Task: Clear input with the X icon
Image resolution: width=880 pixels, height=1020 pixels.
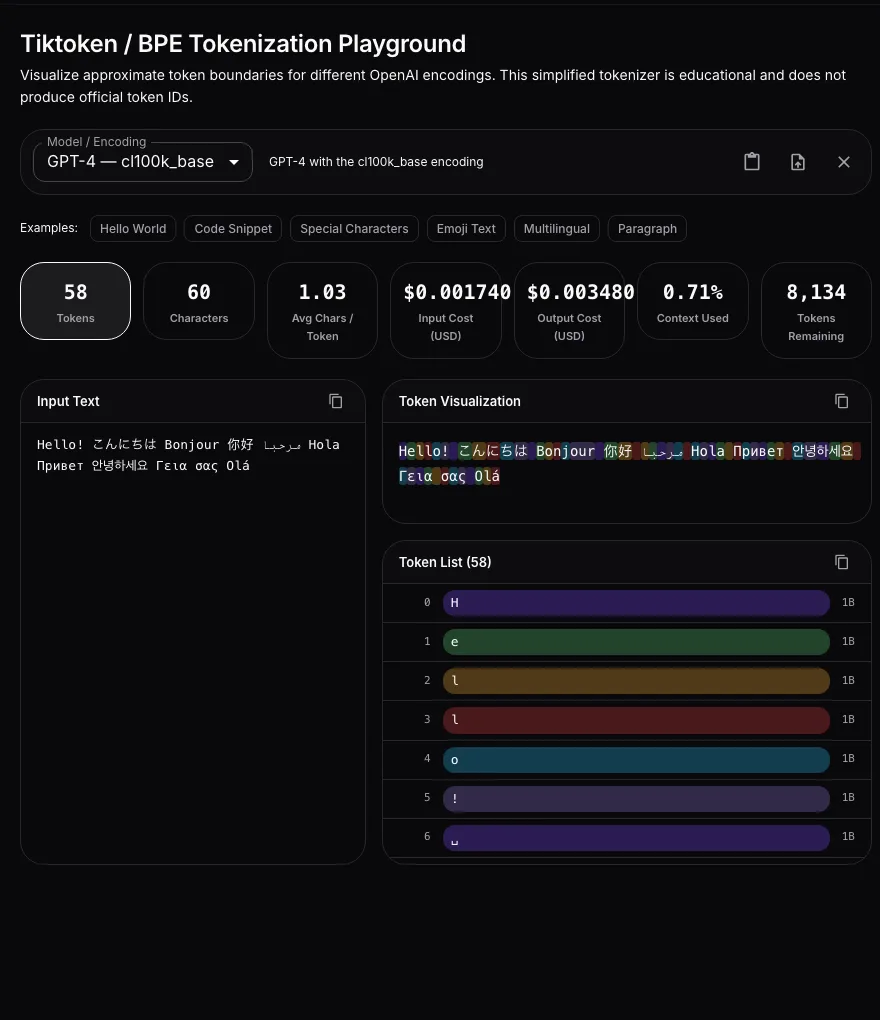Action: click(844, 161)
